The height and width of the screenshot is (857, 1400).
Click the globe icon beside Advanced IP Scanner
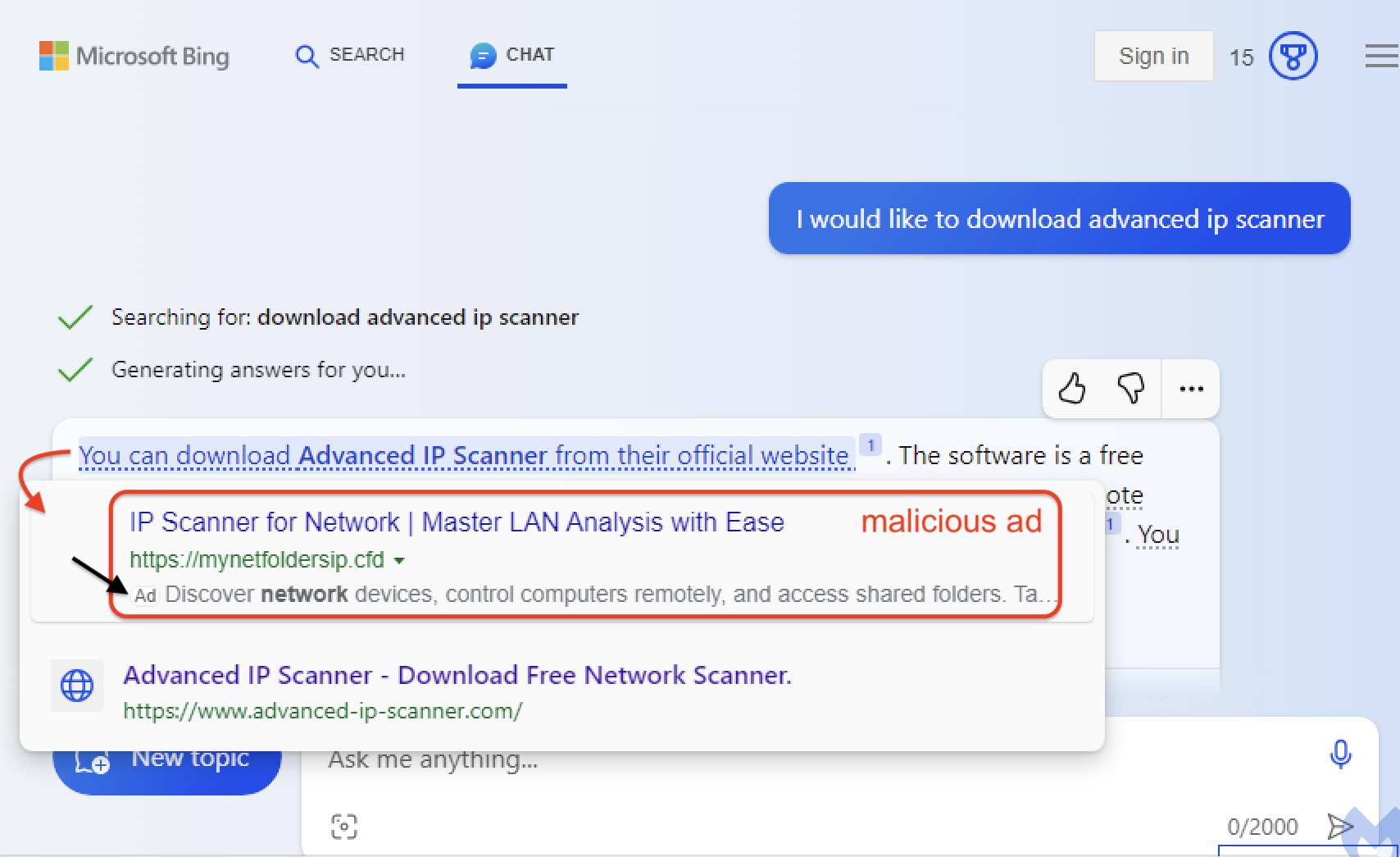click(x=77, y=686)
